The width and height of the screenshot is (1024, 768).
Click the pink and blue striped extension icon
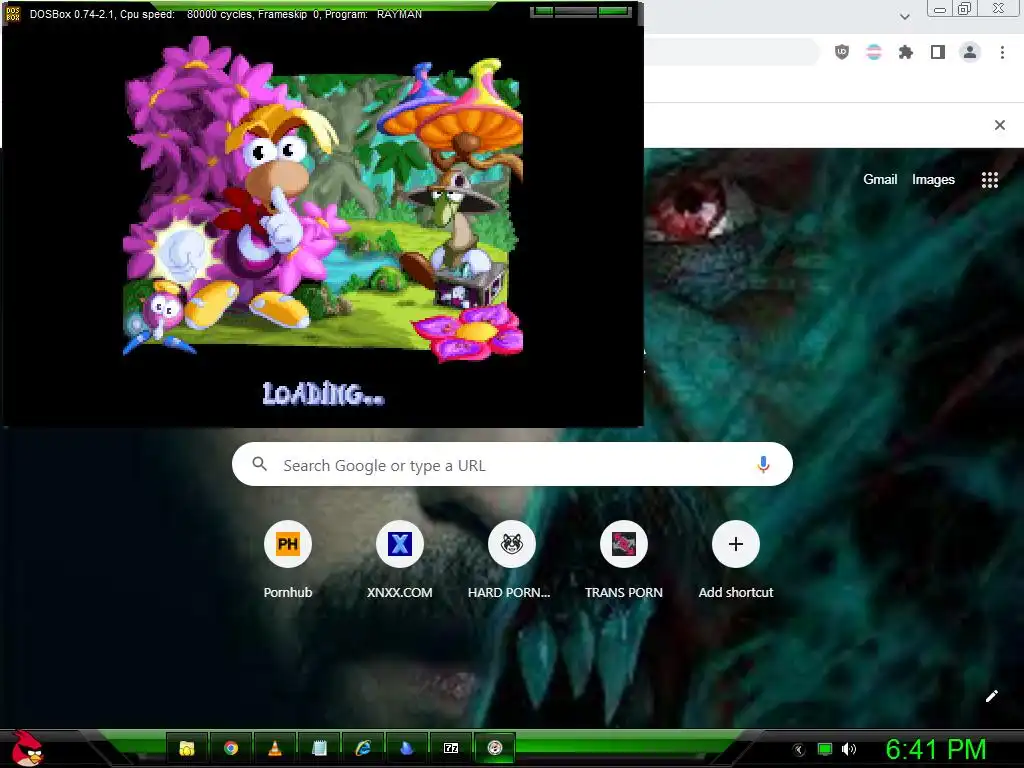point(874,52)
